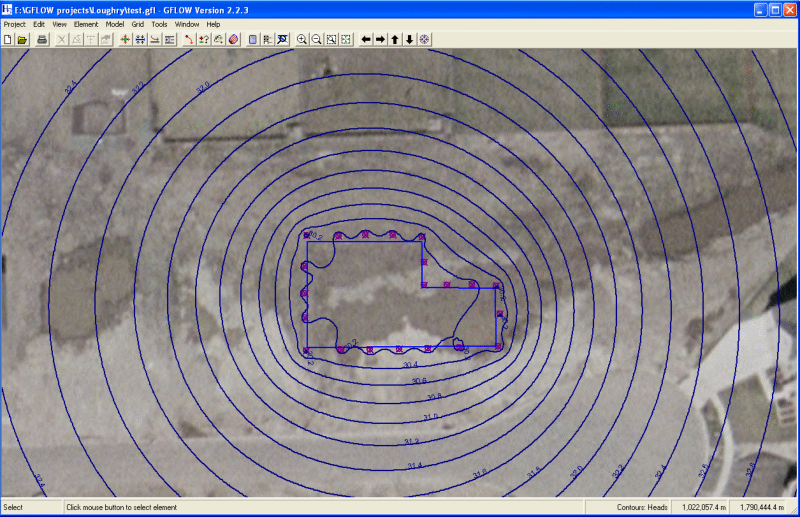Screen dimensions: 800x517
Task: Click the 'Contours: Heads' status bar entry
Action: click(x=642, y=507)
